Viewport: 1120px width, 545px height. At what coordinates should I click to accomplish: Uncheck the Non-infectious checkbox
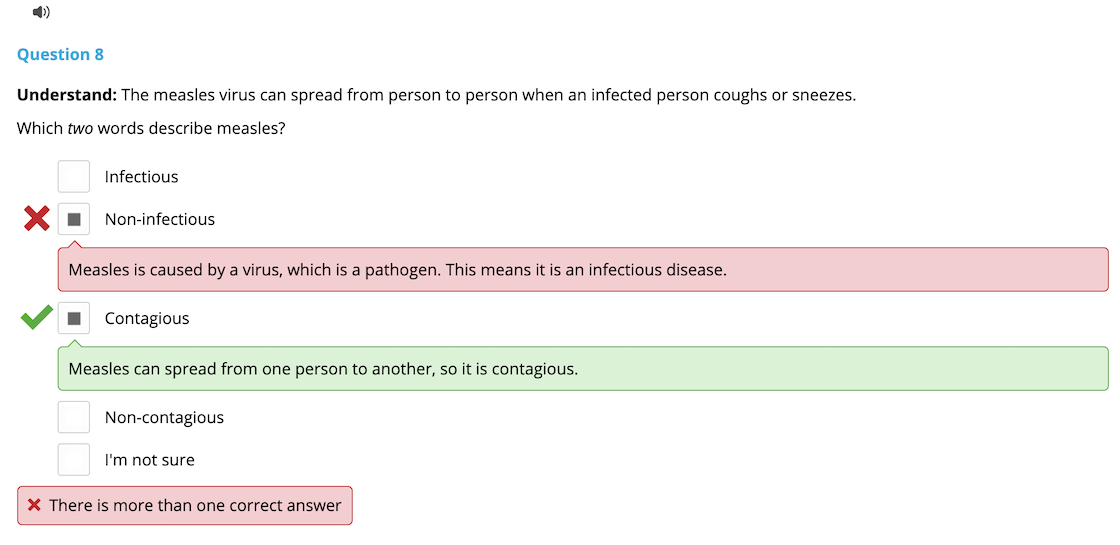tap(74, 219)
